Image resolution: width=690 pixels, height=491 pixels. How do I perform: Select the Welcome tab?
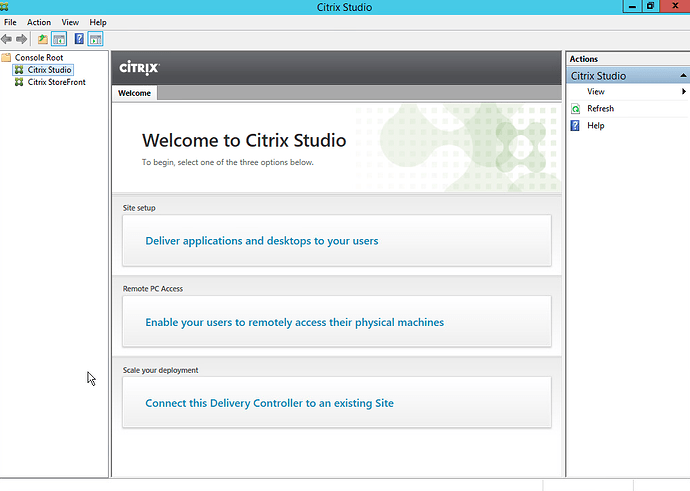coord(134,93)
